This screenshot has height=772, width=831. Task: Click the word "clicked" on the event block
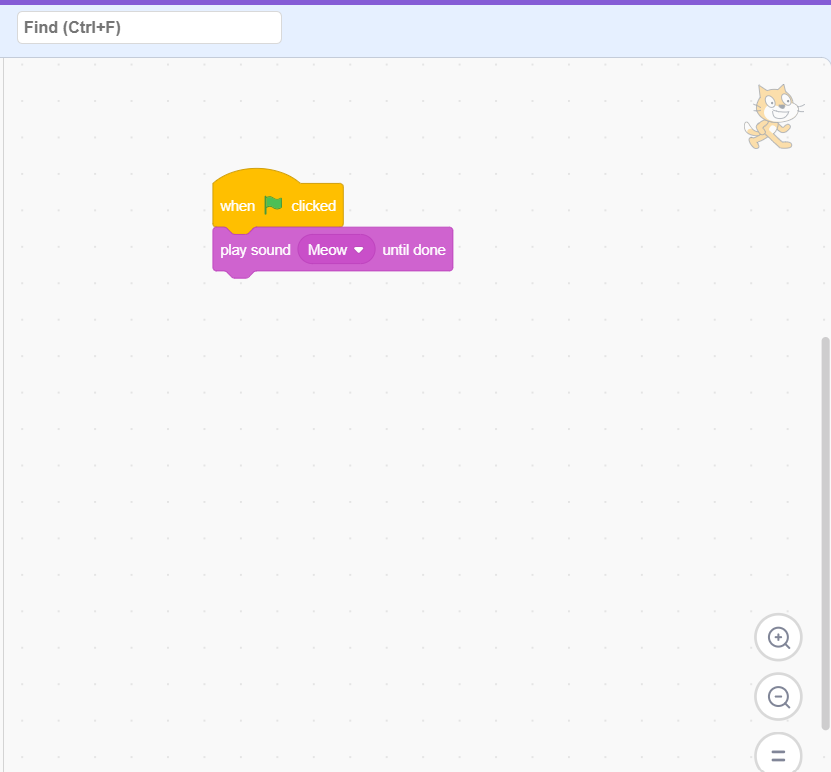(314, 206)
